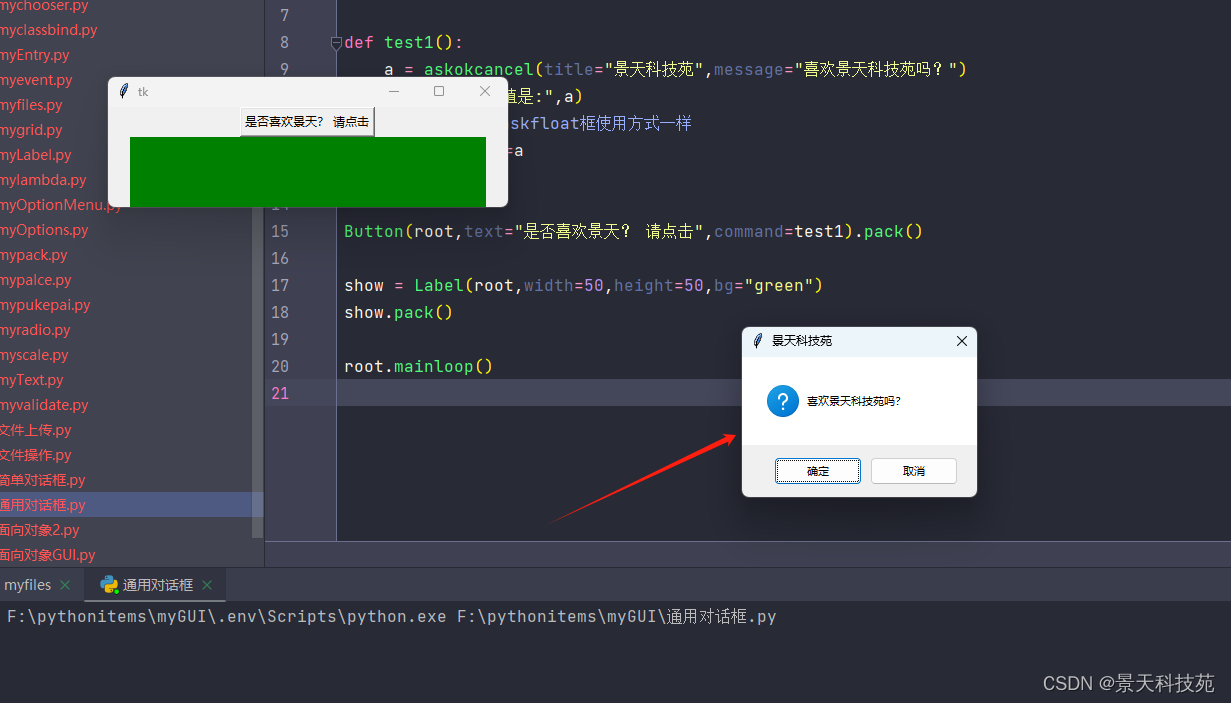Select 面向对象GUI.py in the file list
Viewport: 1231px width, 703px height.
click(47, 555)
